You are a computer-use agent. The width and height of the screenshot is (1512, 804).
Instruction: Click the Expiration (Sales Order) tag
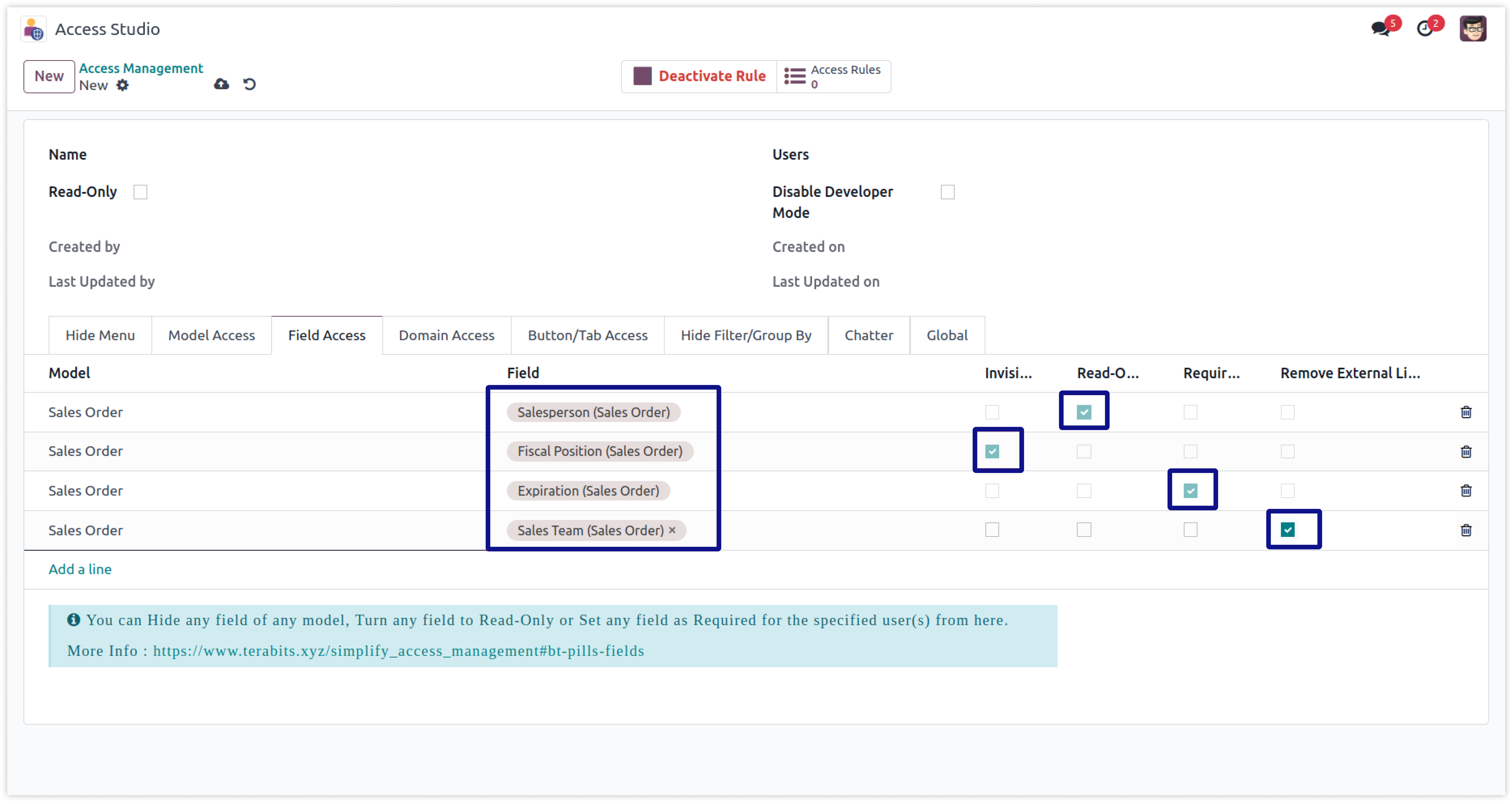click(x=588, y=491)
